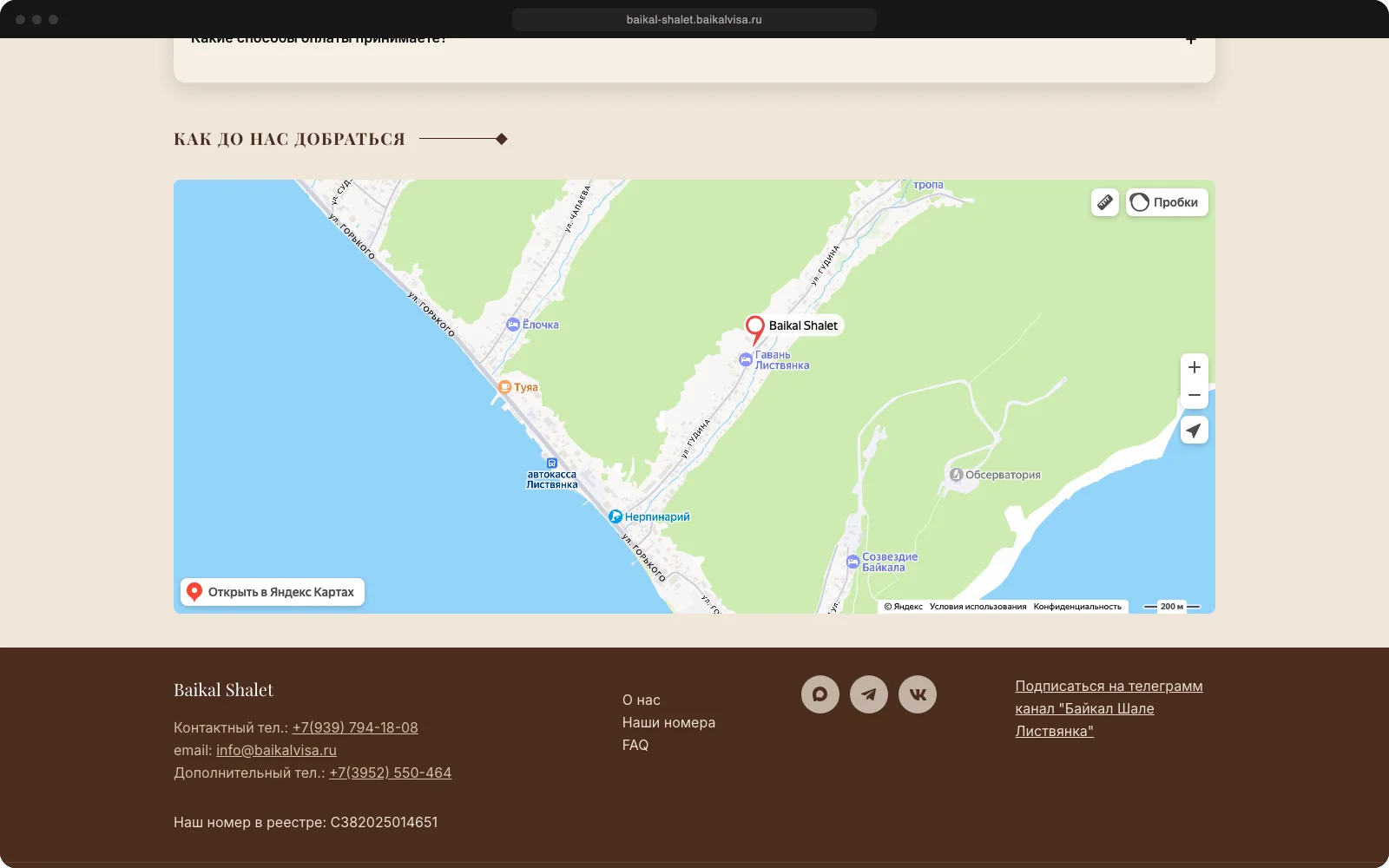The width and height of the screenshot is (1389, 868).
Task: Click the Baikal Shalet map label
Action: 803,325
